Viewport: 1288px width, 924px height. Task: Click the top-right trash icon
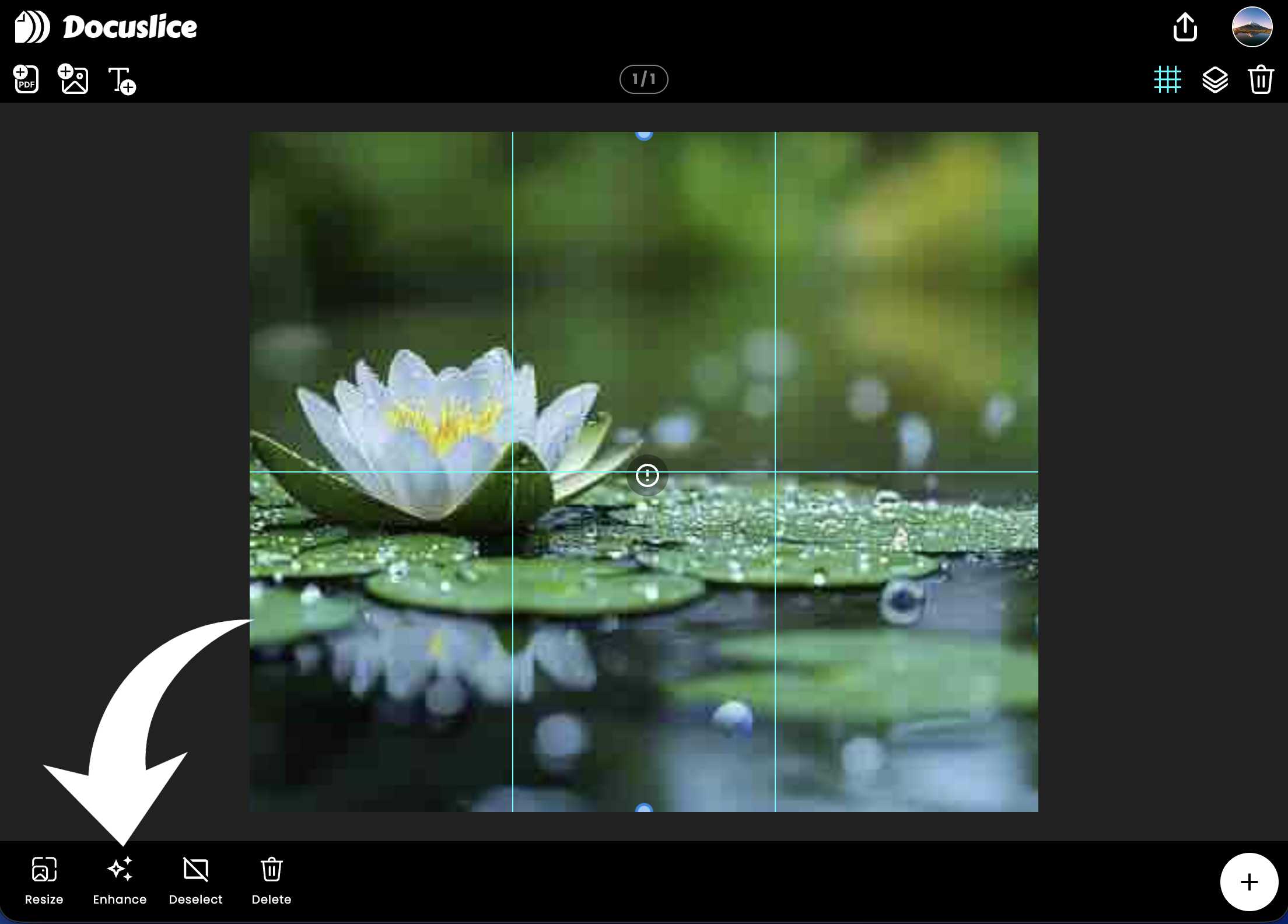pyautogui.click(x=1261, y=79)
